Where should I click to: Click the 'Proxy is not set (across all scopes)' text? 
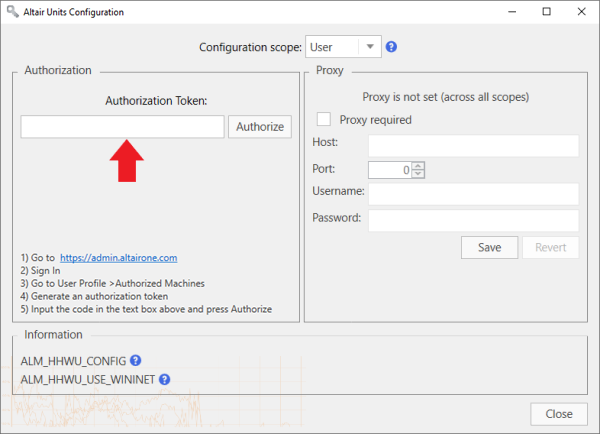click(x=445, y=97)
